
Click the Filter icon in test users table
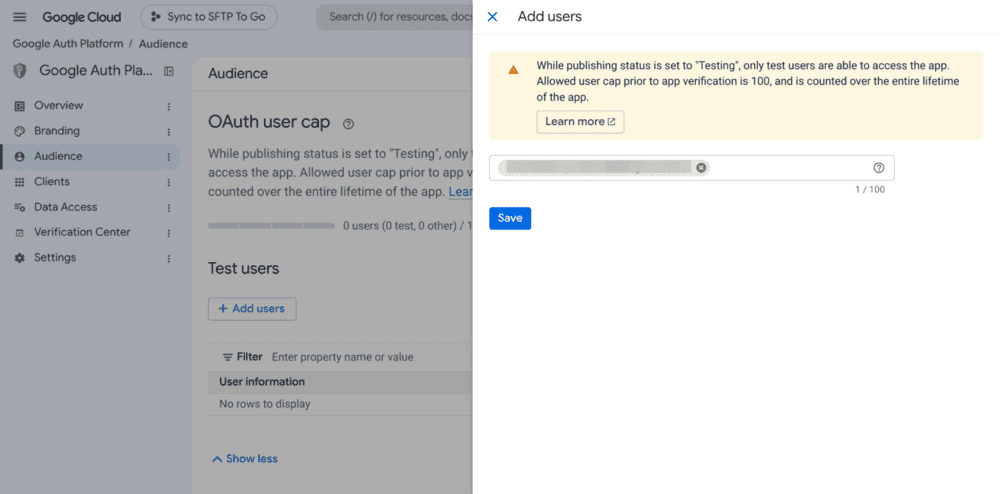point(227,357)
